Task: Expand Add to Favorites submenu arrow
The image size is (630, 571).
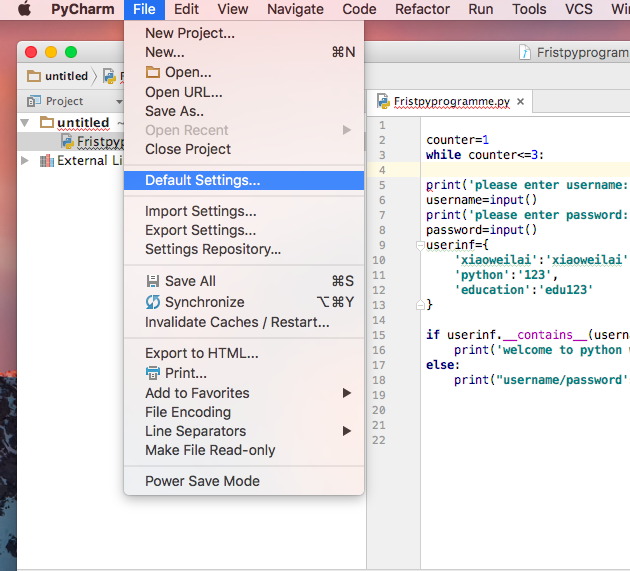Action: [x=347, y=393]
